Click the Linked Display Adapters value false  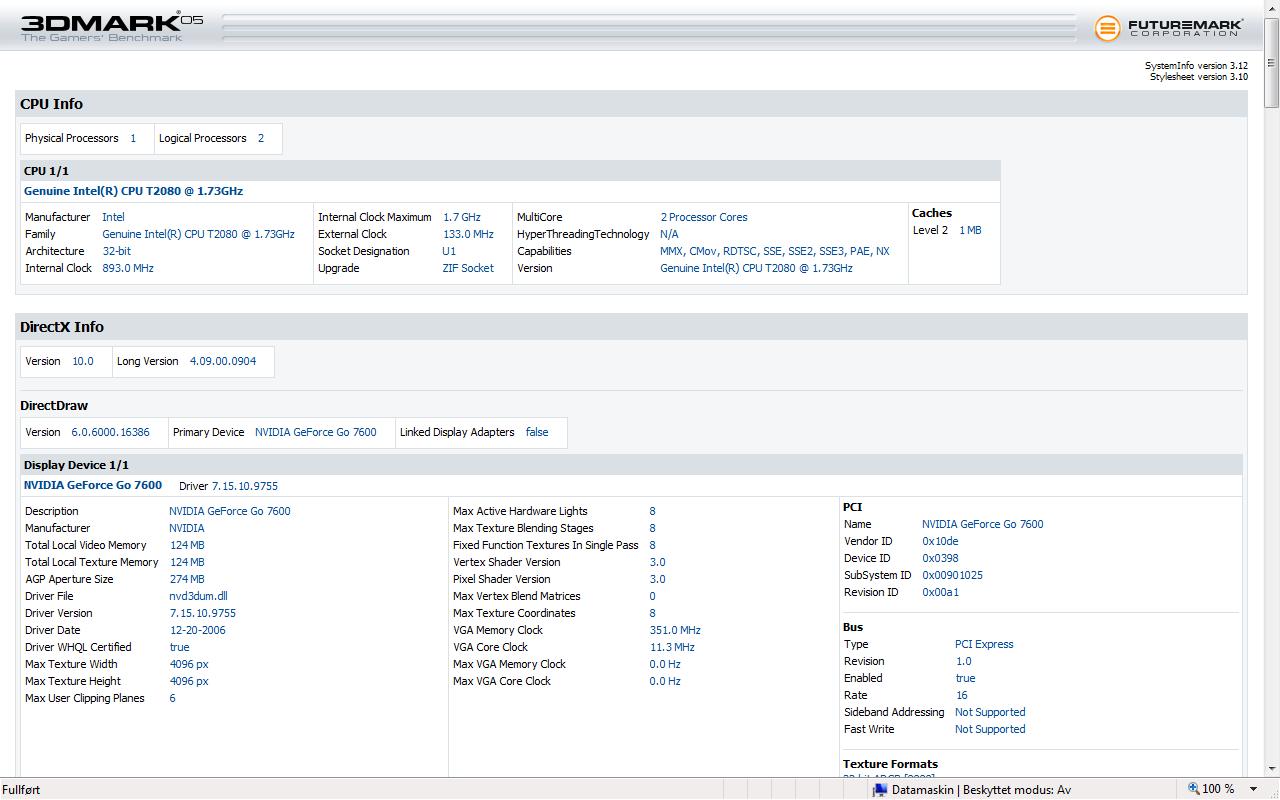point(537,432)
